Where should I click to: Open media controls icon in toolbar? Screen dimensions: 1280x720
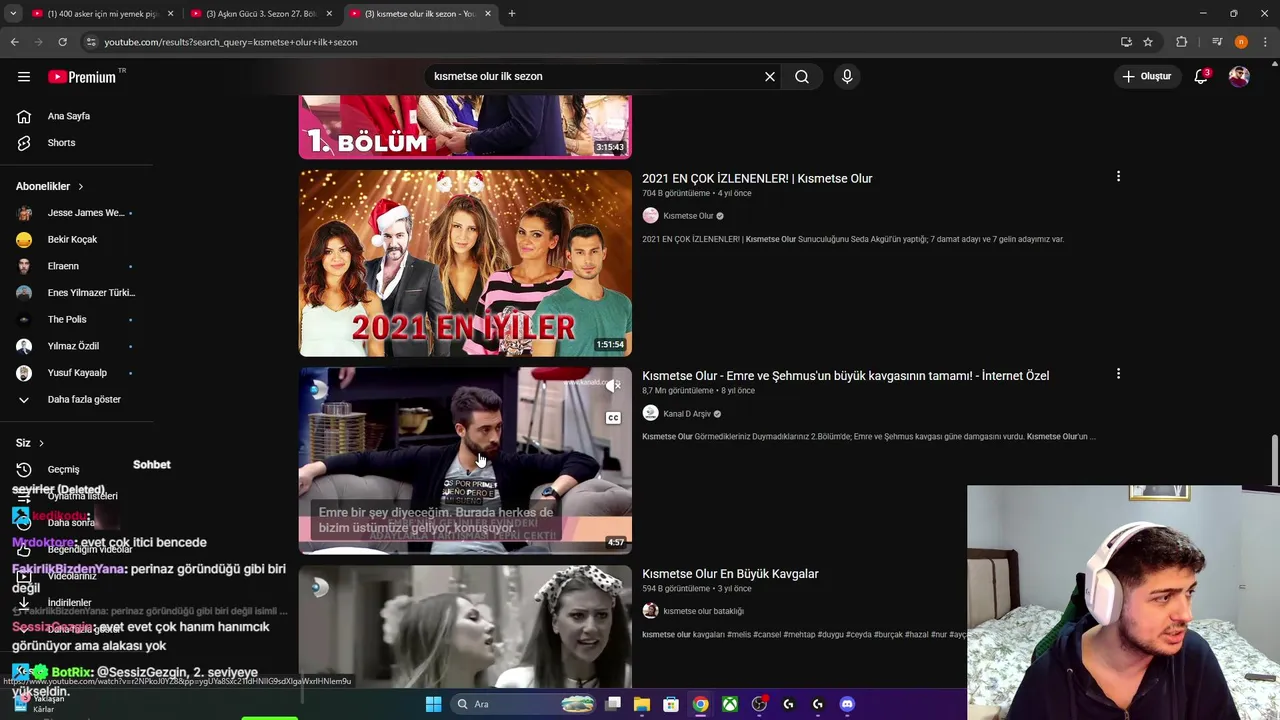pos(1217,42)
